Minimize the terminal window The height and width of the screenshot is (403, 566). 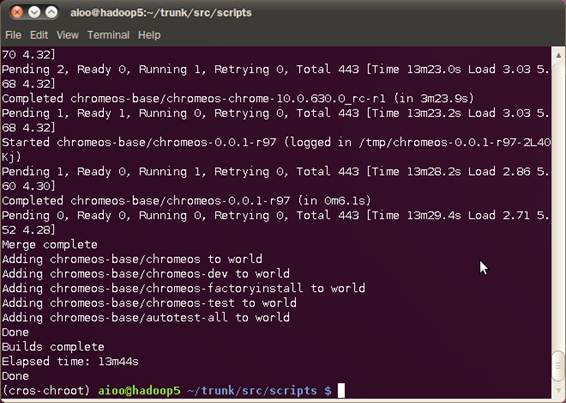point(34,13)
